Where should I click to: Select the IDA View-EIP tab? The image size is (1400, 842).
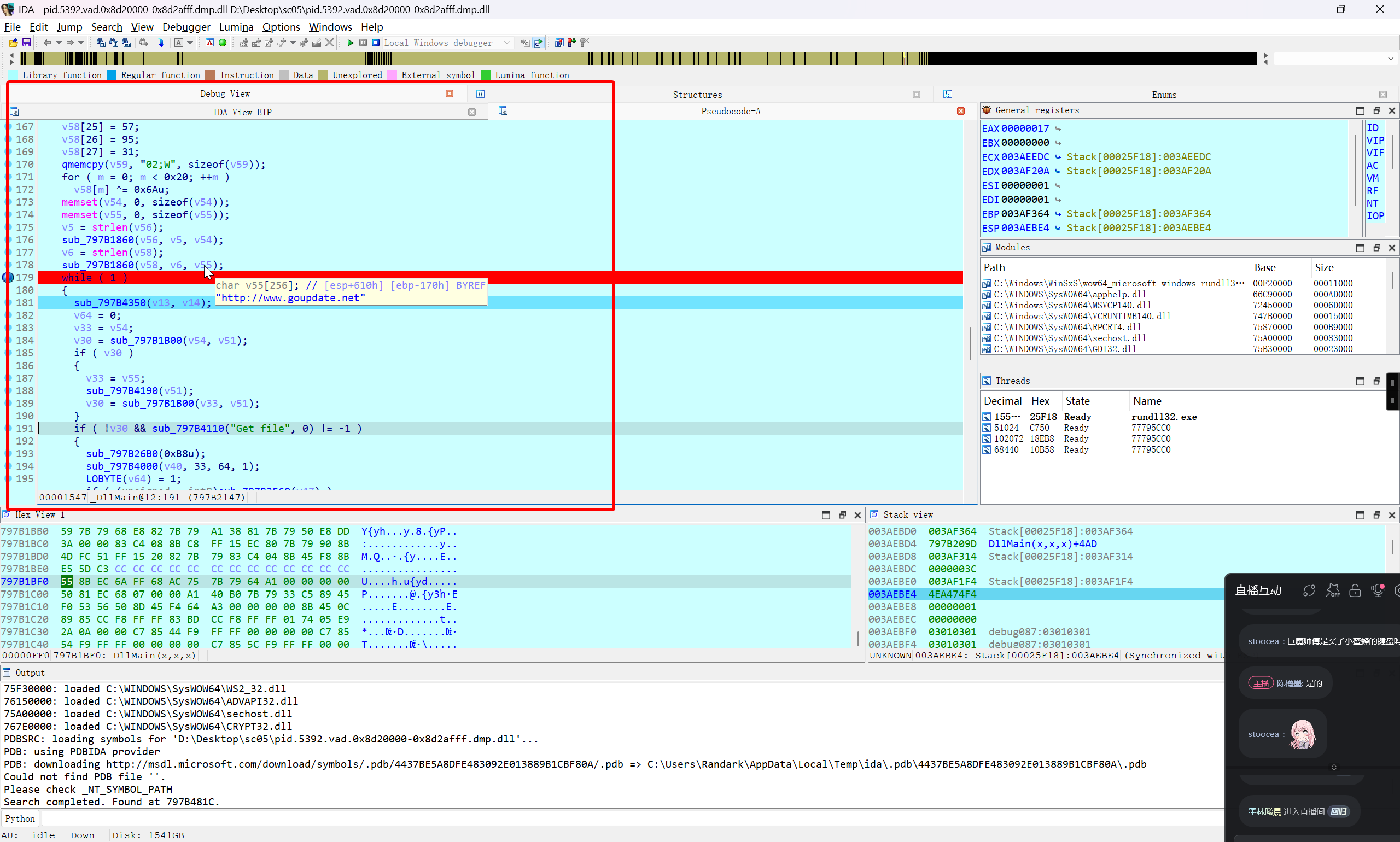click(242, 112)
